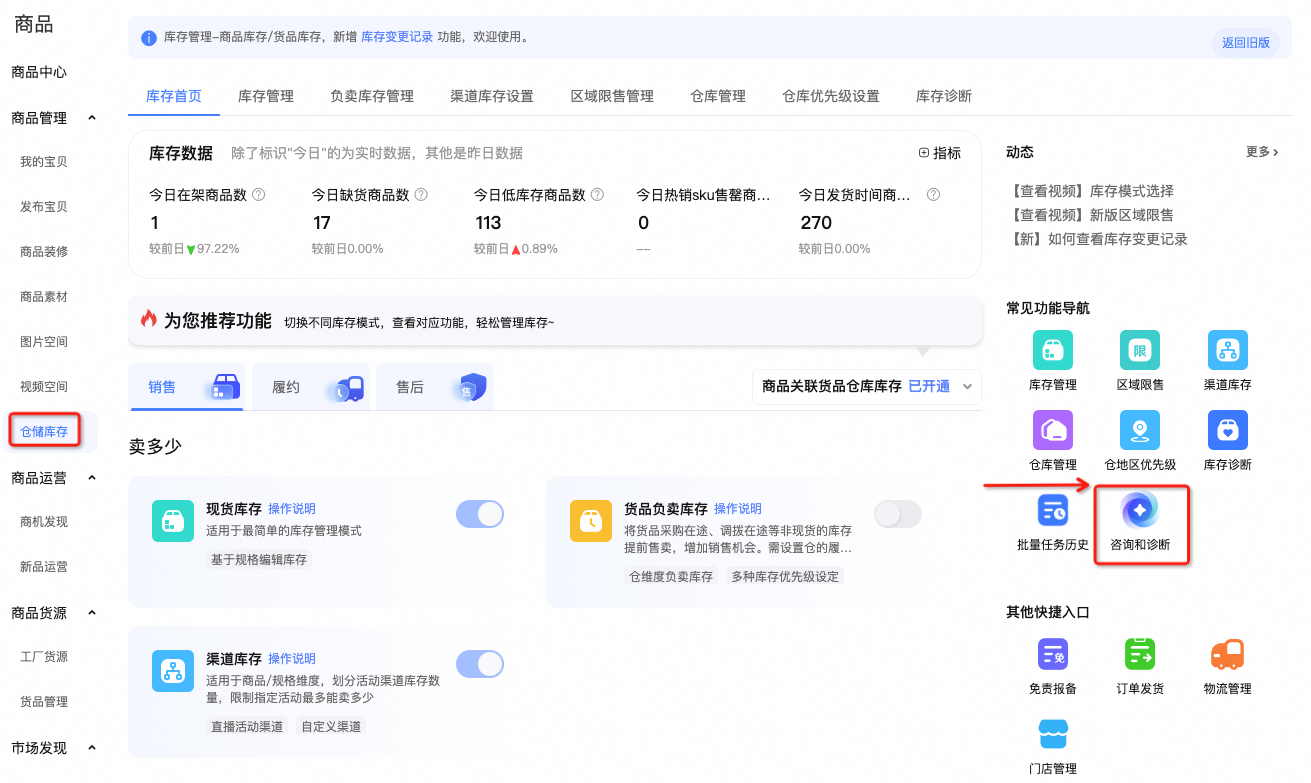This screenshot has width=1311, height=783.
Task: Open the 免责报备 quick entry icon
Action: click(1052, 655)
